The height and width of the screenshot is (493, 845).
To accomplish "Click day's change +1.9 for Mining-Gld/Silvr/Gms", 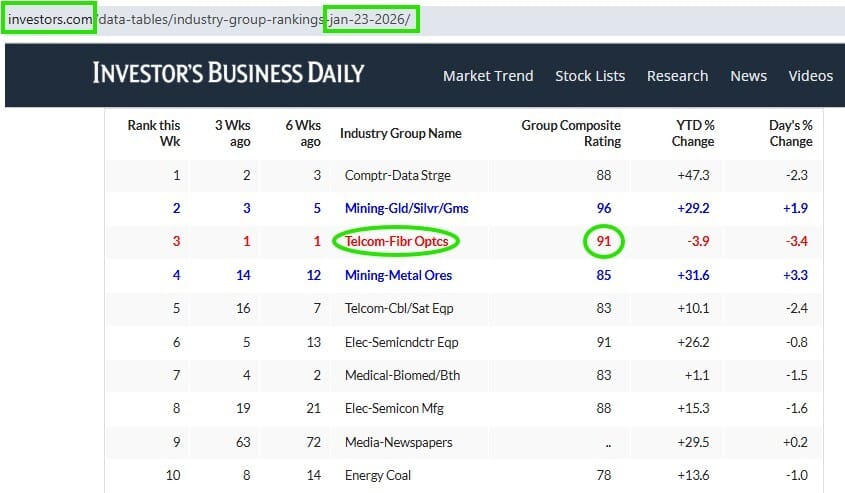I will (x=795, y=208).
